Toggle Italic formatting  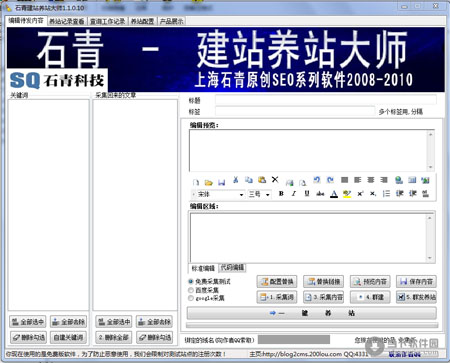(x=294, y=194)
